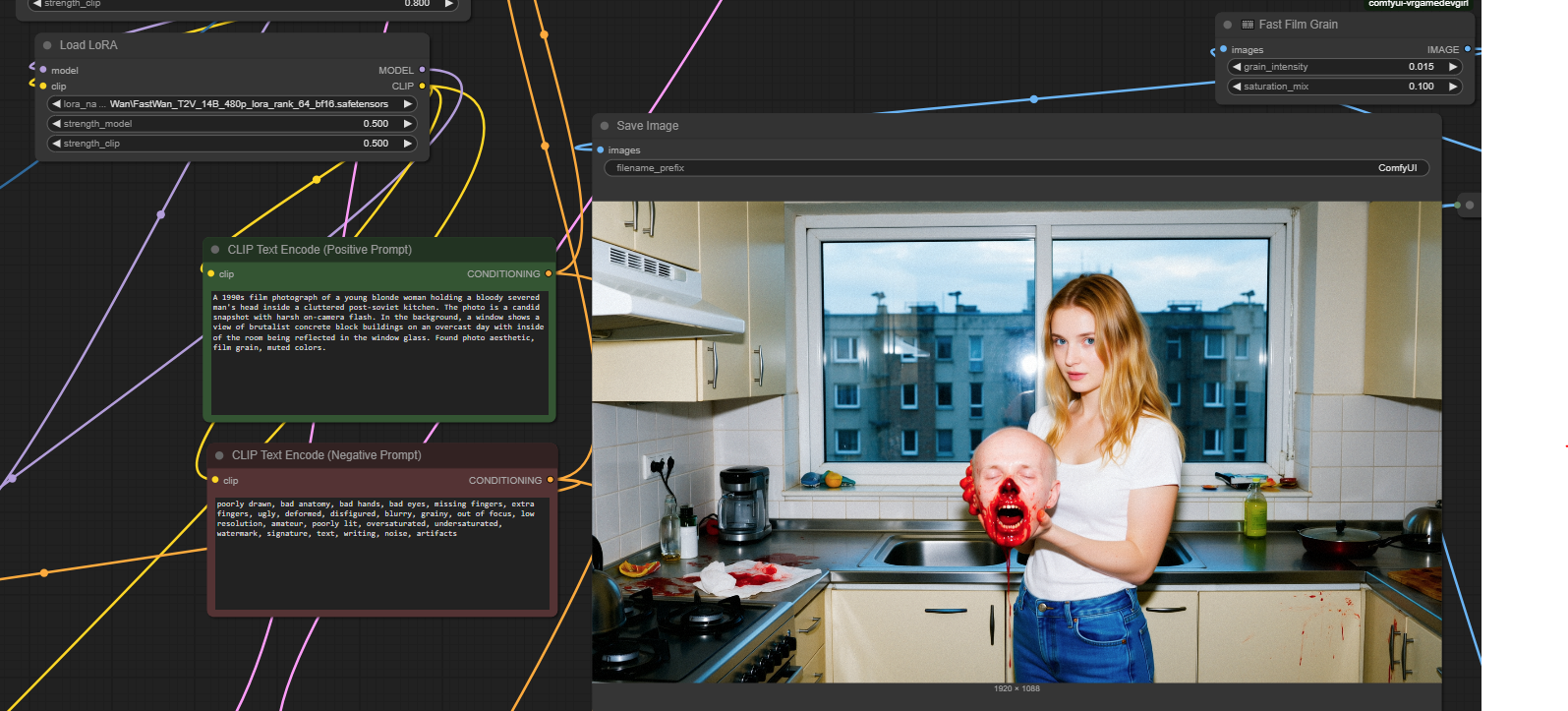Click the CONDITIONING output port on Negative Prompt node
Viewport: 1568px width, 711px height.
551,480
